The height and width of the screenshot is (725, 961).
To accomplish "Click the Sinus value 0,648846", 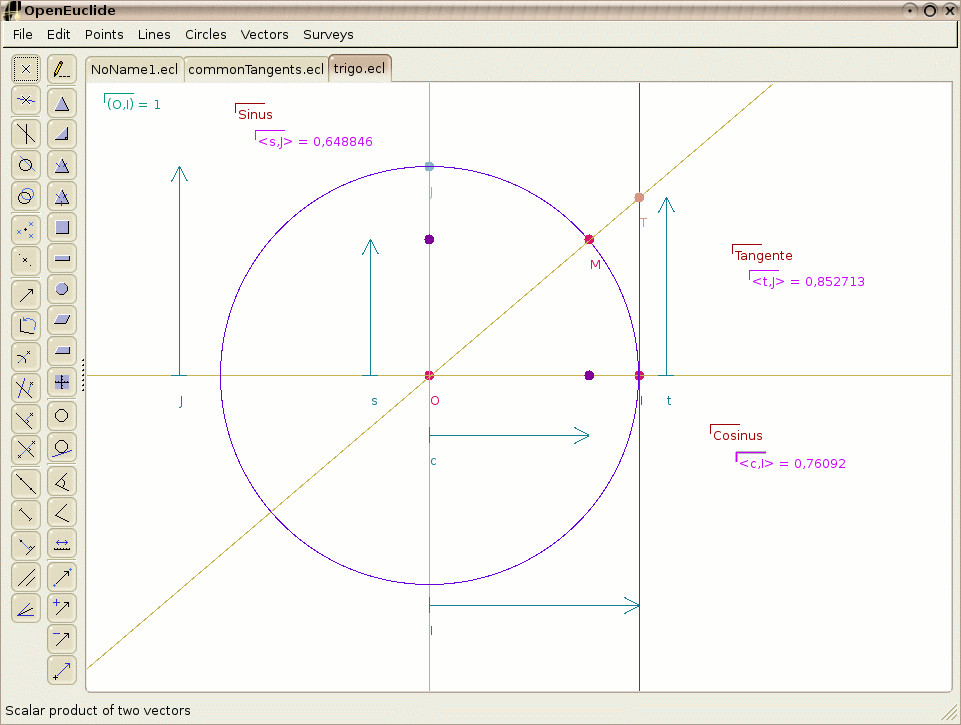I will (343, 142).
